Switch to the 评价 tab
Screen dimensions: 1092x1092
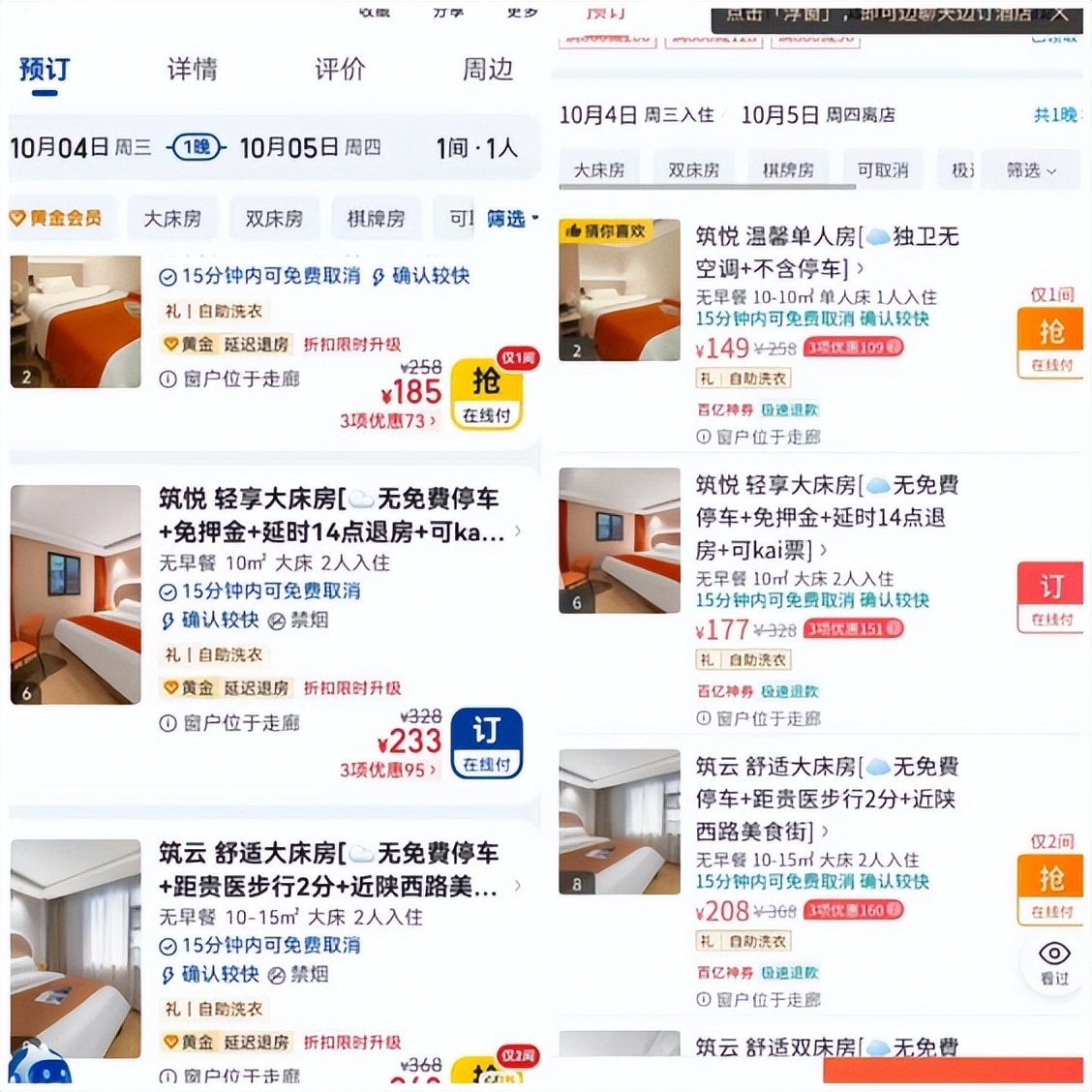coord(339,69)
